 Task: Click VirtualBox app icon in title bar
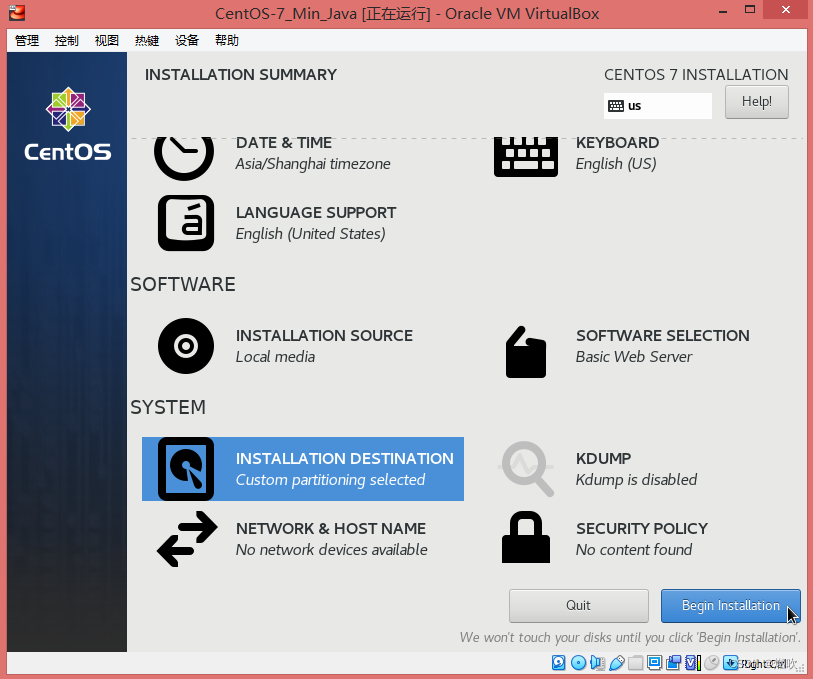pos(17,12)
